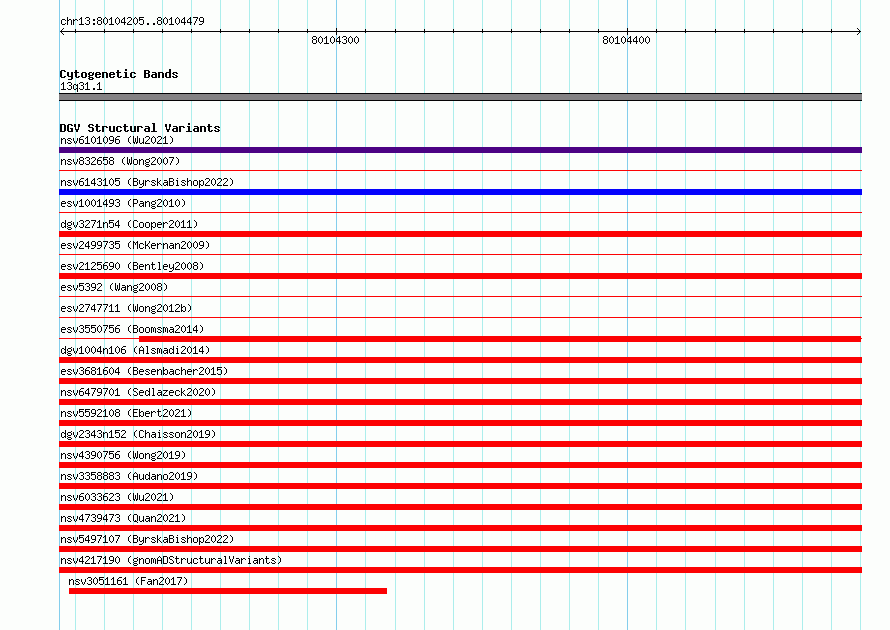Open the nsv5497107 (ByrskaBishop2022) label

[x=147, y=539]
